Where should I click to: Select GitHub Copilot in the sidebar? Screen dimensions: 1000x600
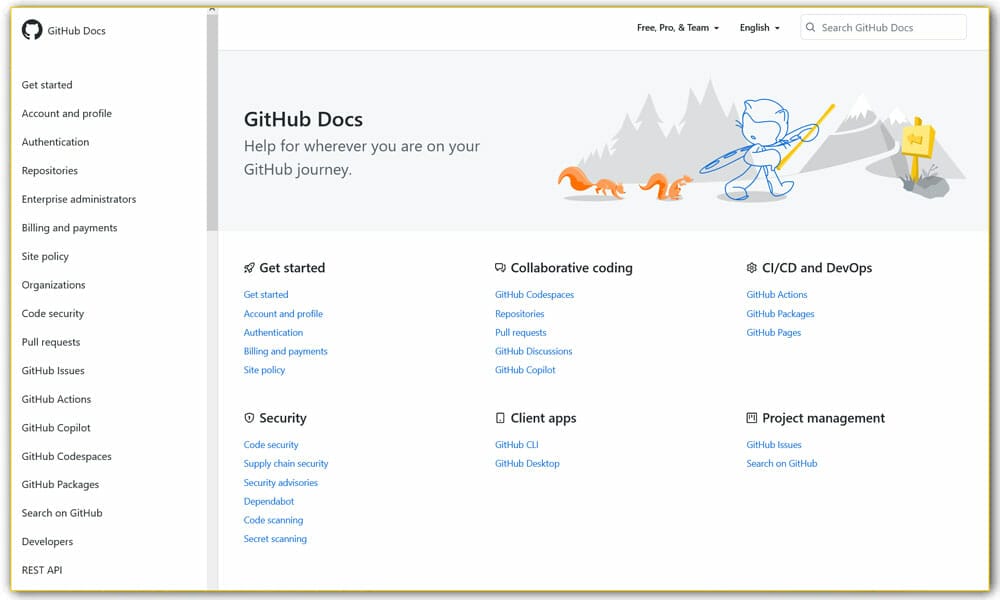(x=56, y=427)
